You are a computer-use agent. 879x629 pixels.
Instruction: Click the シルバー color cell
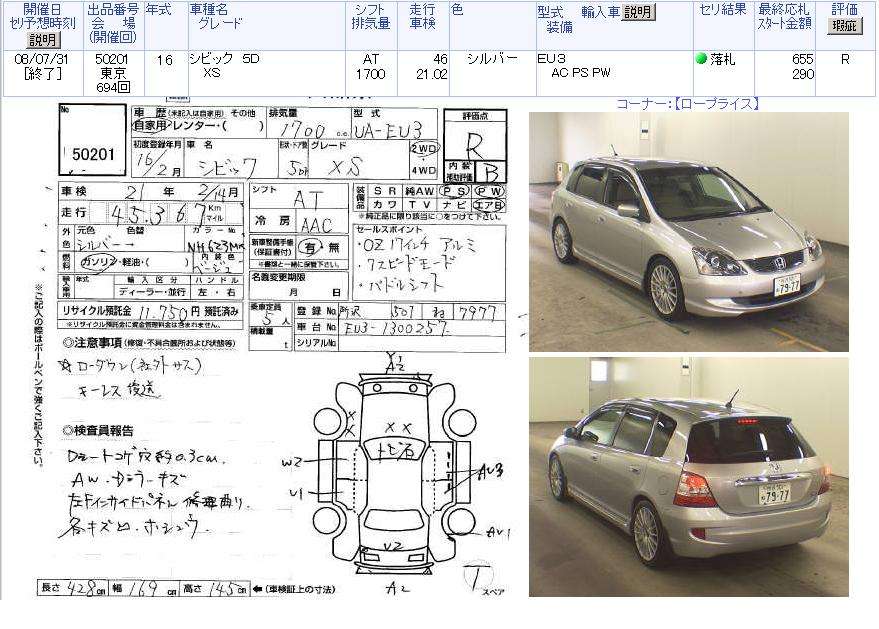(492, 59)
